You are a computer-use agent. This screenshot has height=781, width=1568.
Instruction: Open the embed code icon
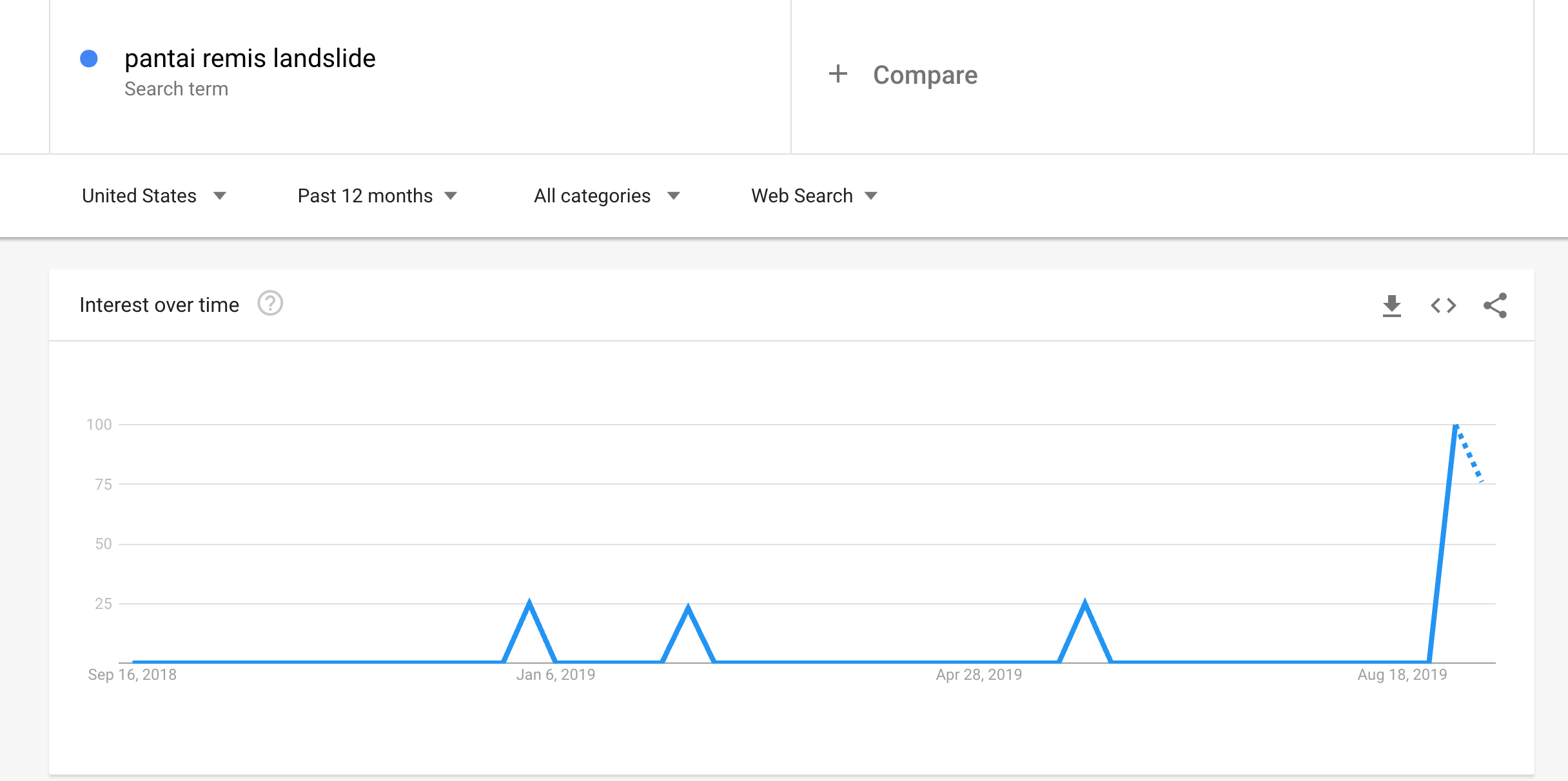tap(1444, 305)
